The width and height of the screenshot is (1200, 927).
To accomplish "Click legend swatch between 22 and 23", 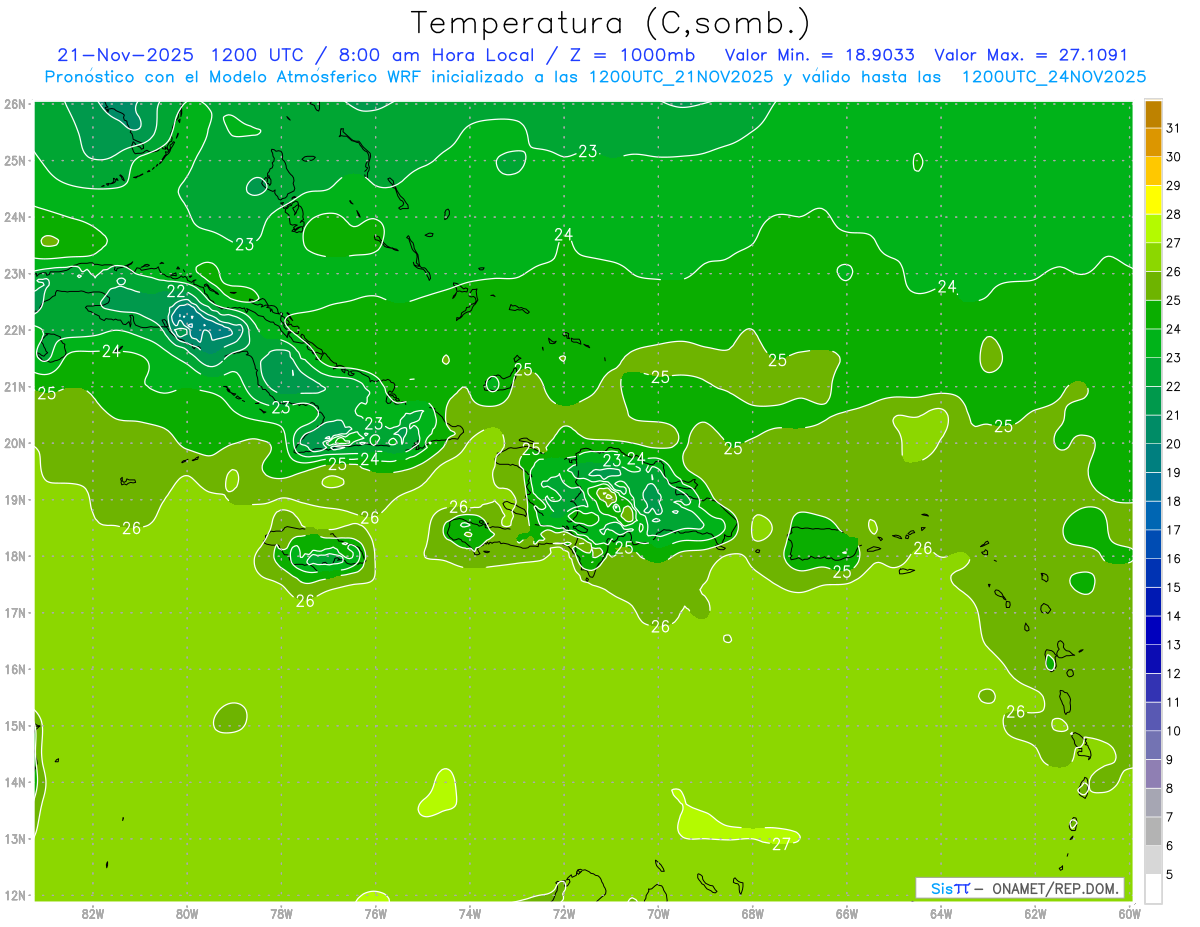I will [1153, 372].
